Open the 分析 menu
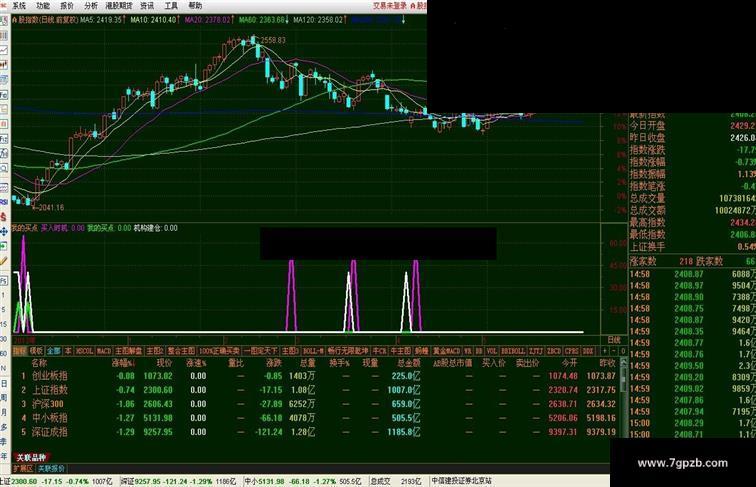Viewport: 756px width, 487px height. coord(91,6)
